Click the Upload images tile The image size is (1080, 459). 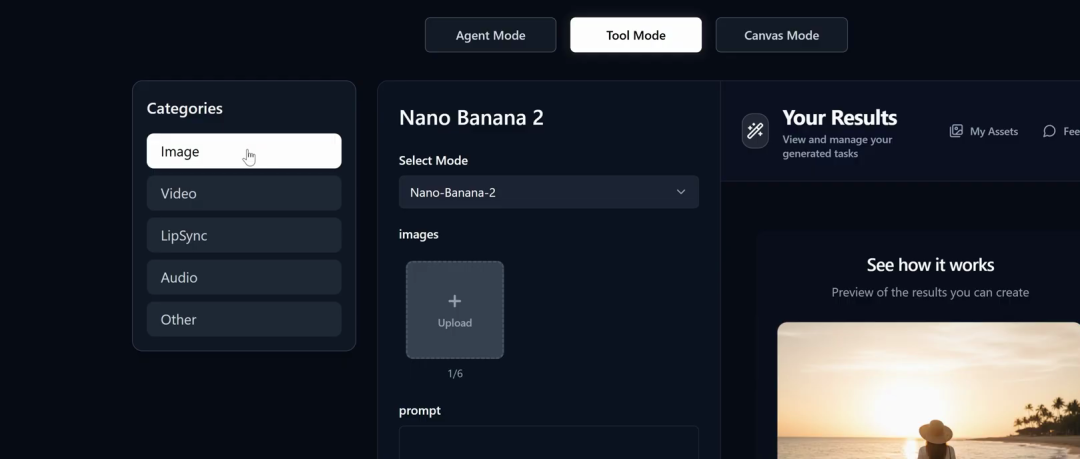pos(455,310)
